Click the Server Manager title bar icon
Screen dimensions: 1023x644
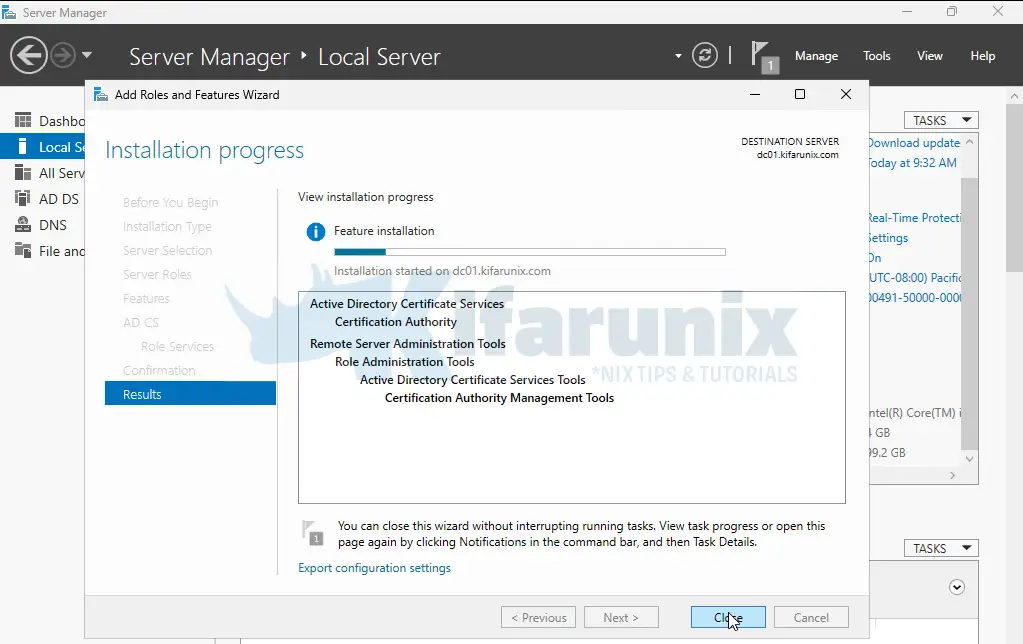point(9,12)
